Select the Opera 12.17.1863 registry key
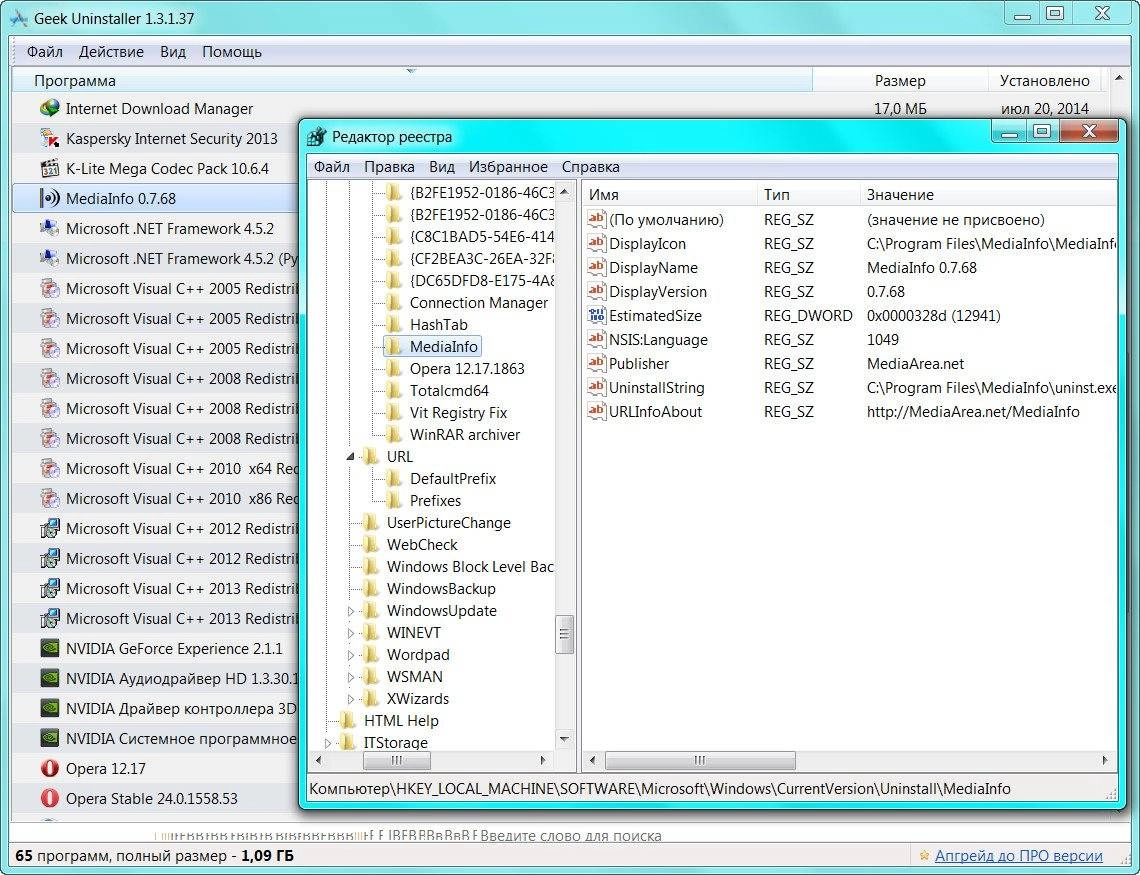 click(467, 368)
